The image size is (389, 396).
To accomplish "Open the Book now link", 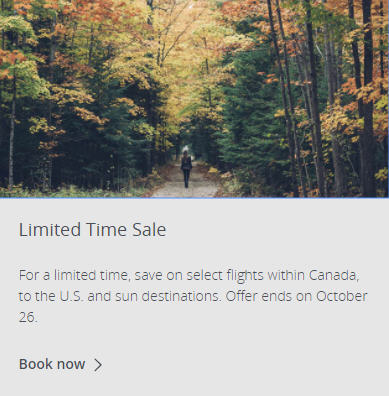I will (x=60, y=364).
